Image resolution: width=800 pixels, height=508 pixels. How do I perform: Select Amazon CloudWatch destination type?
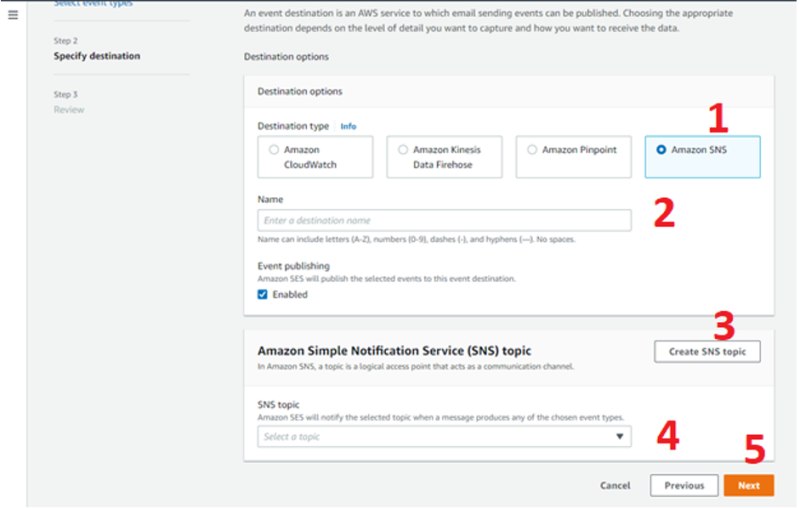click(x=315, y=157)
